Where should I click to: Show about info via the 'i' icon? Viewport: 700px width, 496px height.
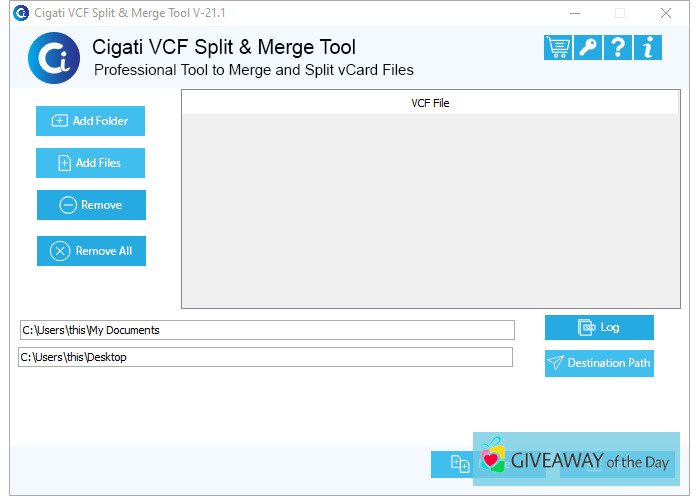tap(648, 47)
